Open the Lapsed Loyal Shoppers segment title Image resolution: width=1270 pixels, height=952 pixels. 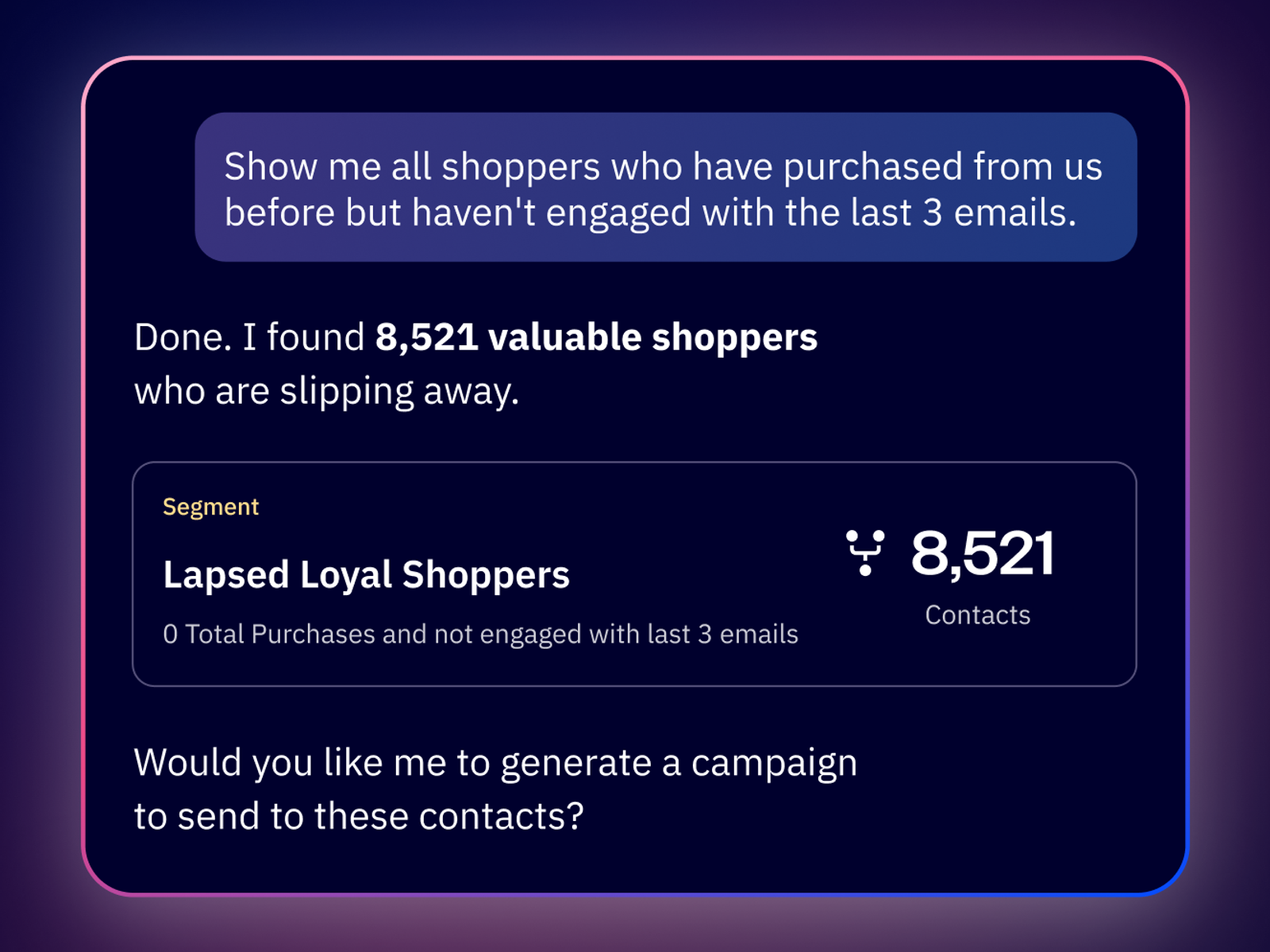pos(366,574)
